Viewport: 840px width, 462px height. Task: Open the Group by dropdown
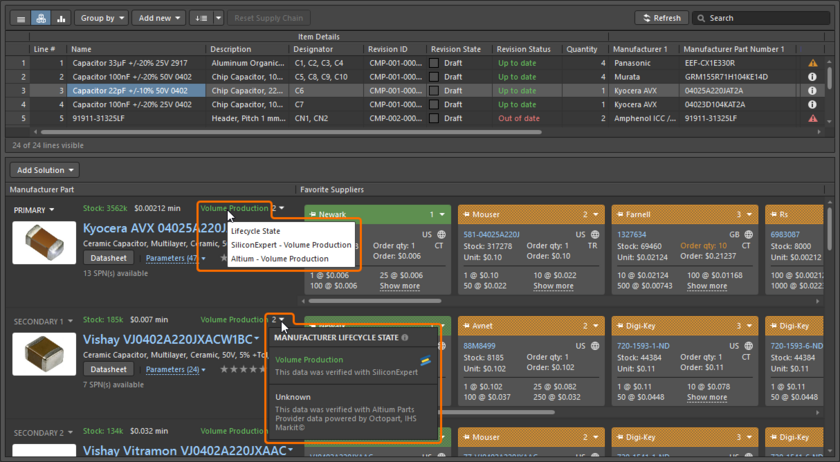point(102,18)
